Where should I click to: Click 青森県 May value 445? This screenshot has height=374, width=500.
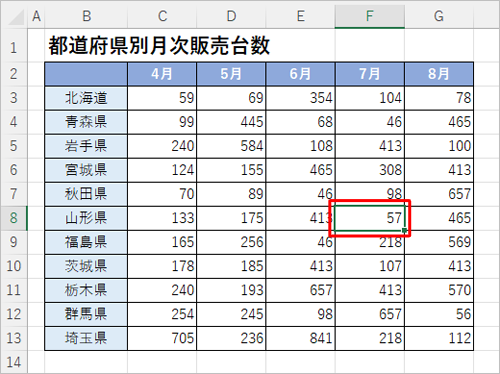(231, 122)
